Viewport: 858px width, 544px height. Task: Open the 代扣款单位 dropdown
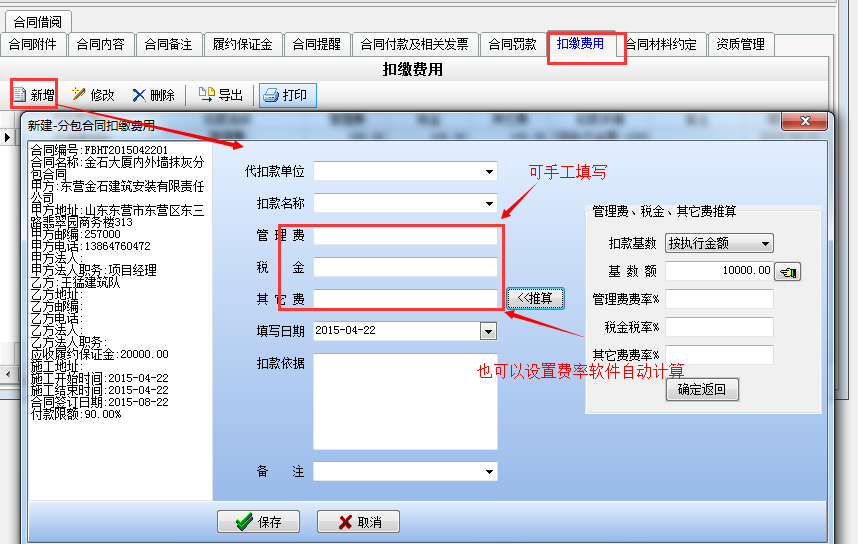[488, 171]
